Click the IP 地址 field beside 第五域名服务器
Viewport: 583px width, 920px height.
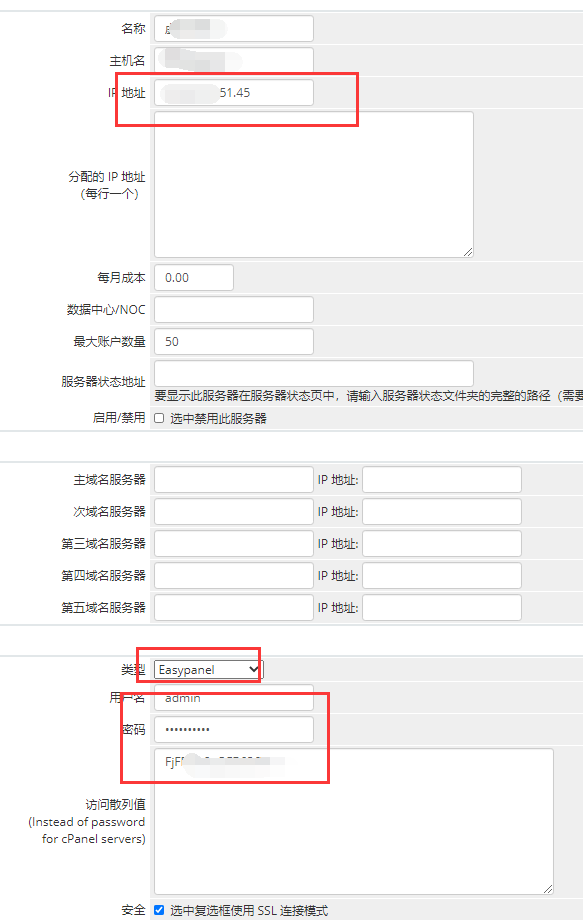click(442, 607)
